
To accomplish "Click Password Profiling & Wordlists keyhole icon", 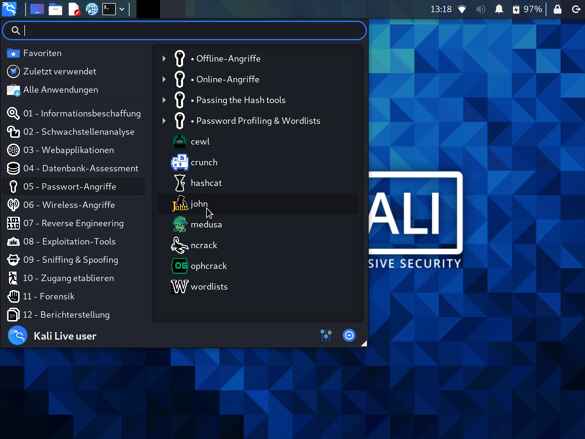I will pyautogui.click(x=180, y=120).
